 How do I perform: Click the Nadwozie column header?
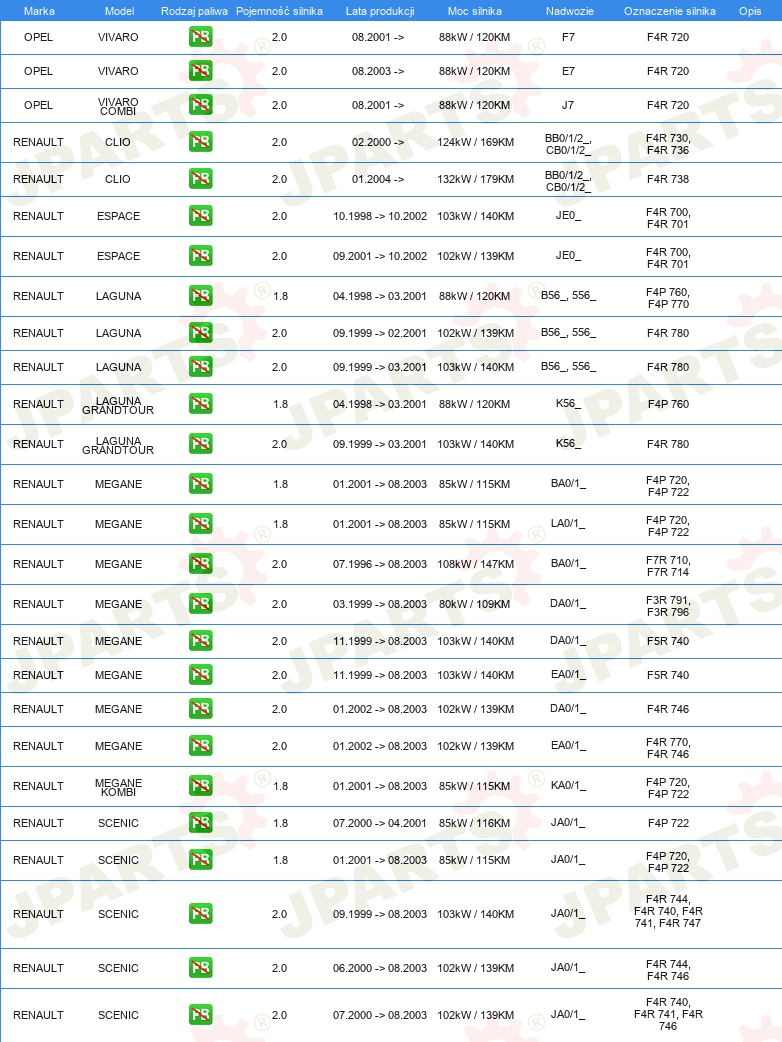pyautogui.click(x=570, y=11)
